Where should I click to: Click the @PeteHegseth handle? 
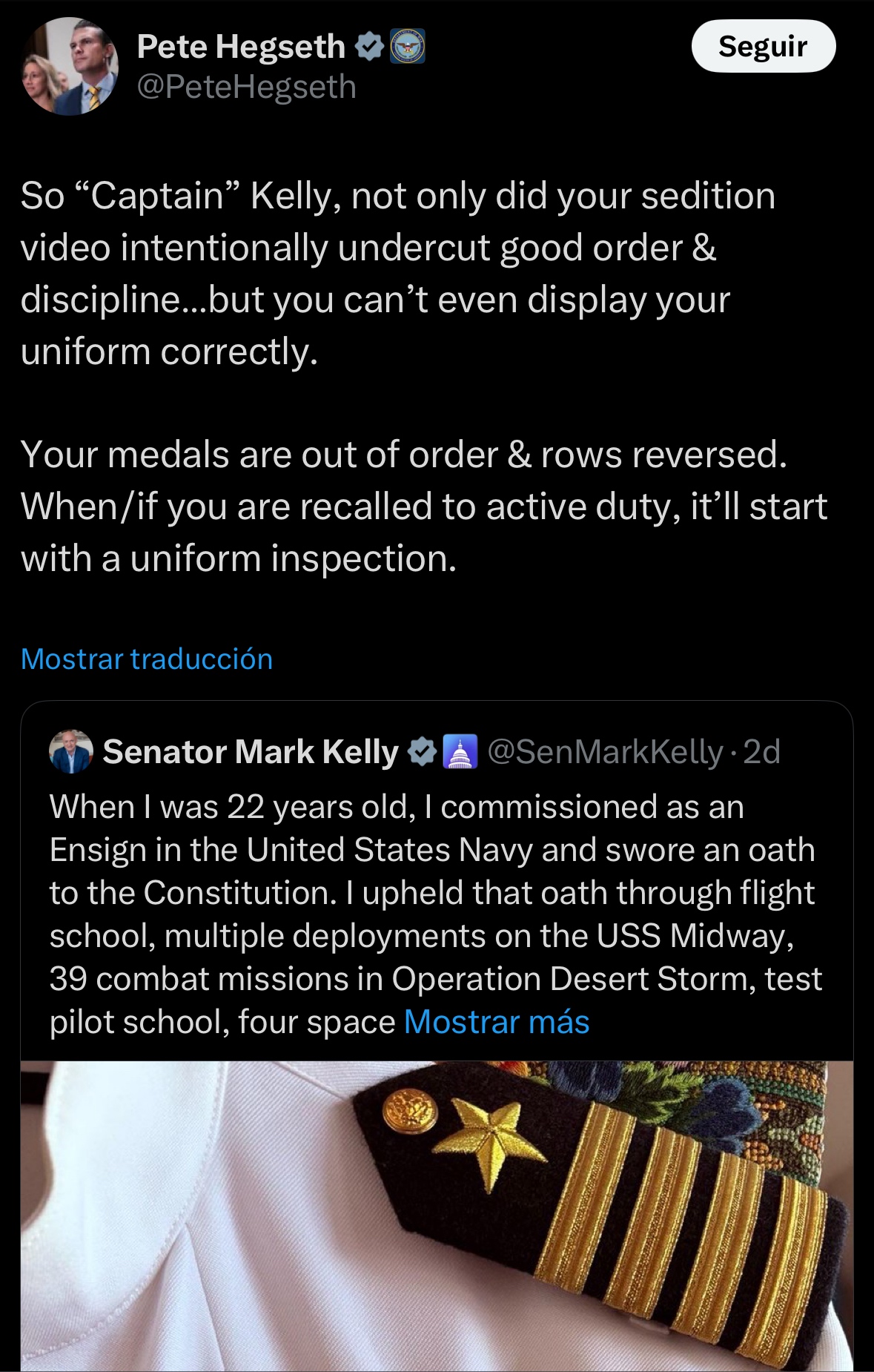247,88
